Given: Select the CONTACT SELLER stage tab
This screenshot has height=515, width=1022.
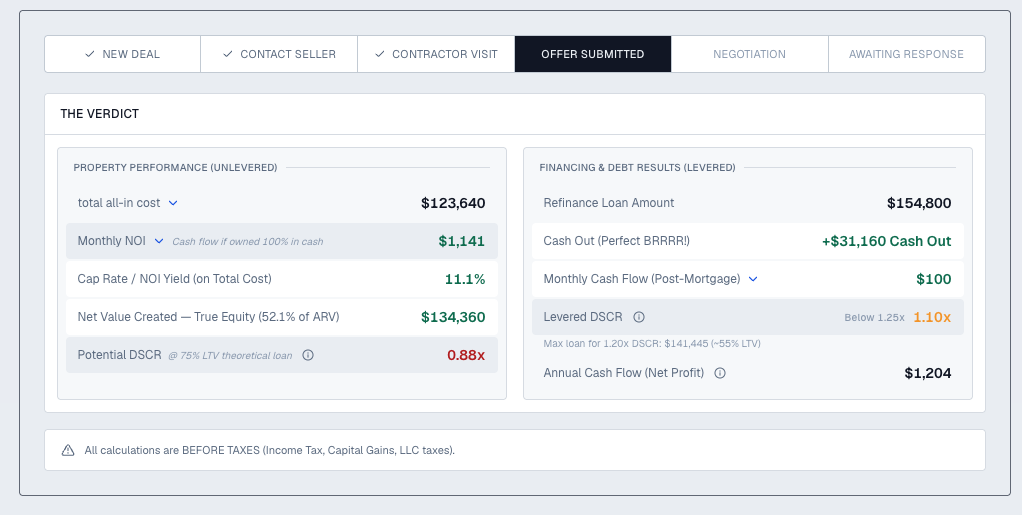Looking at the screenshot, I should click(279, 54).
